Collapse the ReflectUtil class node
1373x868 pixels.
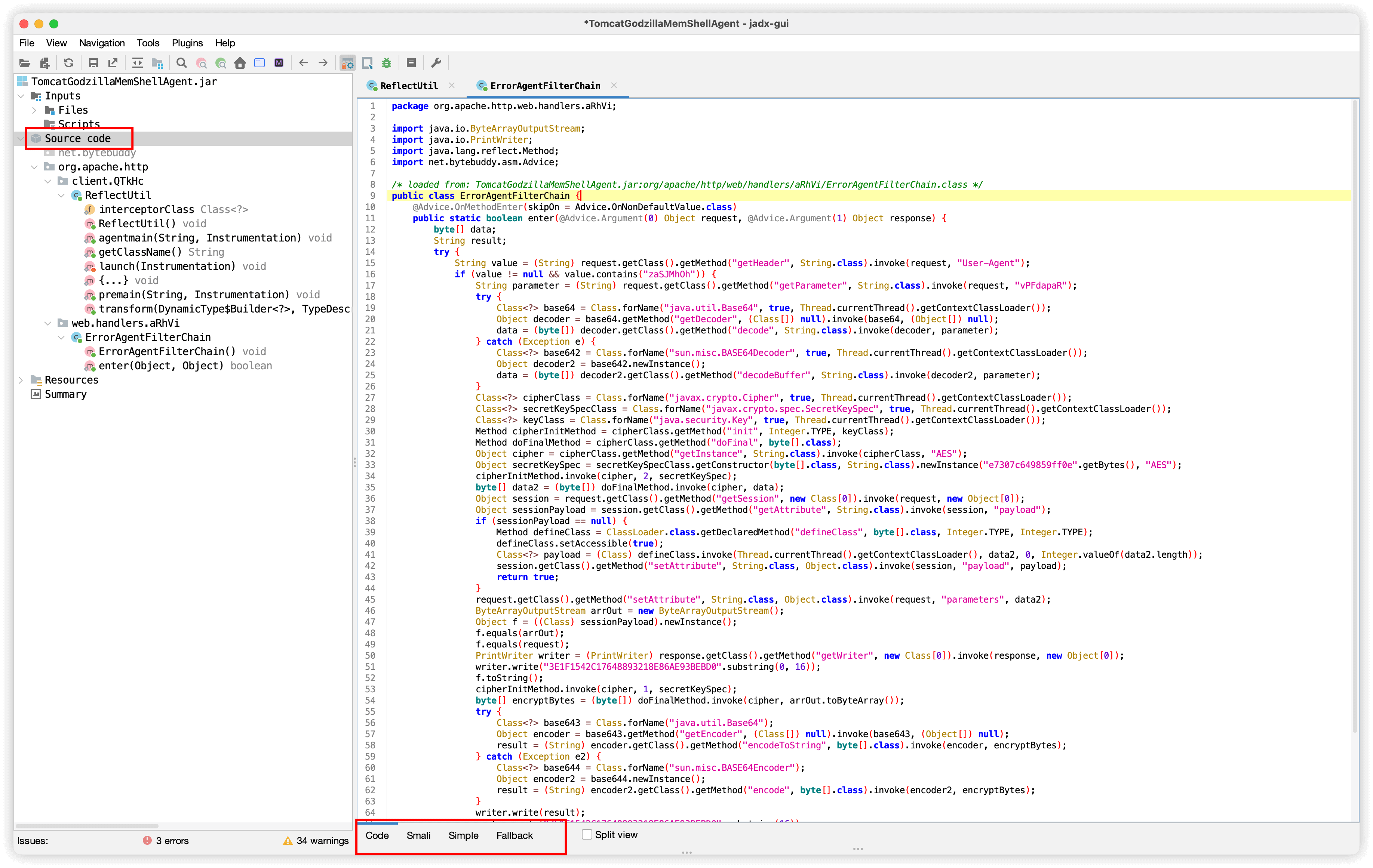(x=62, y=196)
